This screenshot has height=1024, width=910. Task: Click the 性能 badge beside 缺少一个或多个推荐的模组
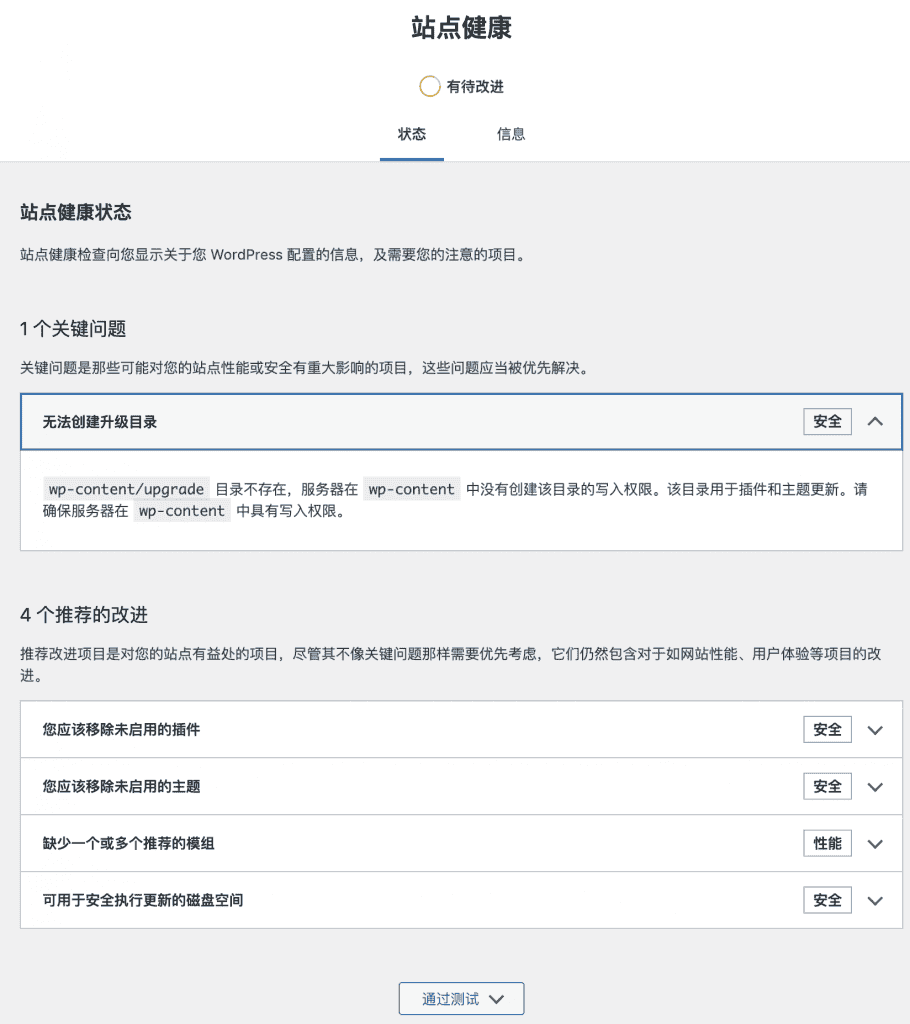pyautogui.click(x=827, y=843)
